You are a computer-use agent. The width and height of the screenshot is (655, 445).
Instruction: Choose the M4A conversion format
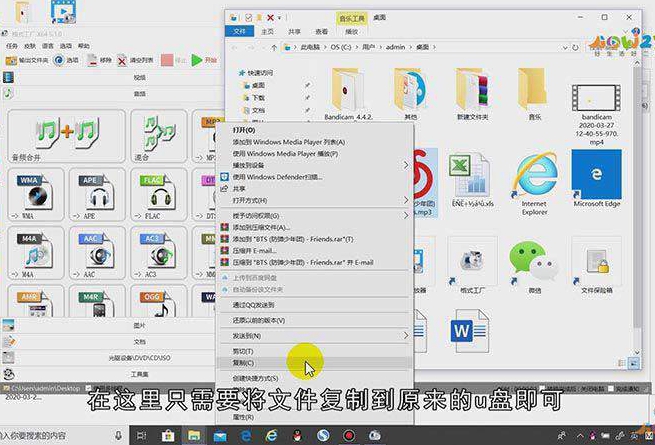[36, 253]
